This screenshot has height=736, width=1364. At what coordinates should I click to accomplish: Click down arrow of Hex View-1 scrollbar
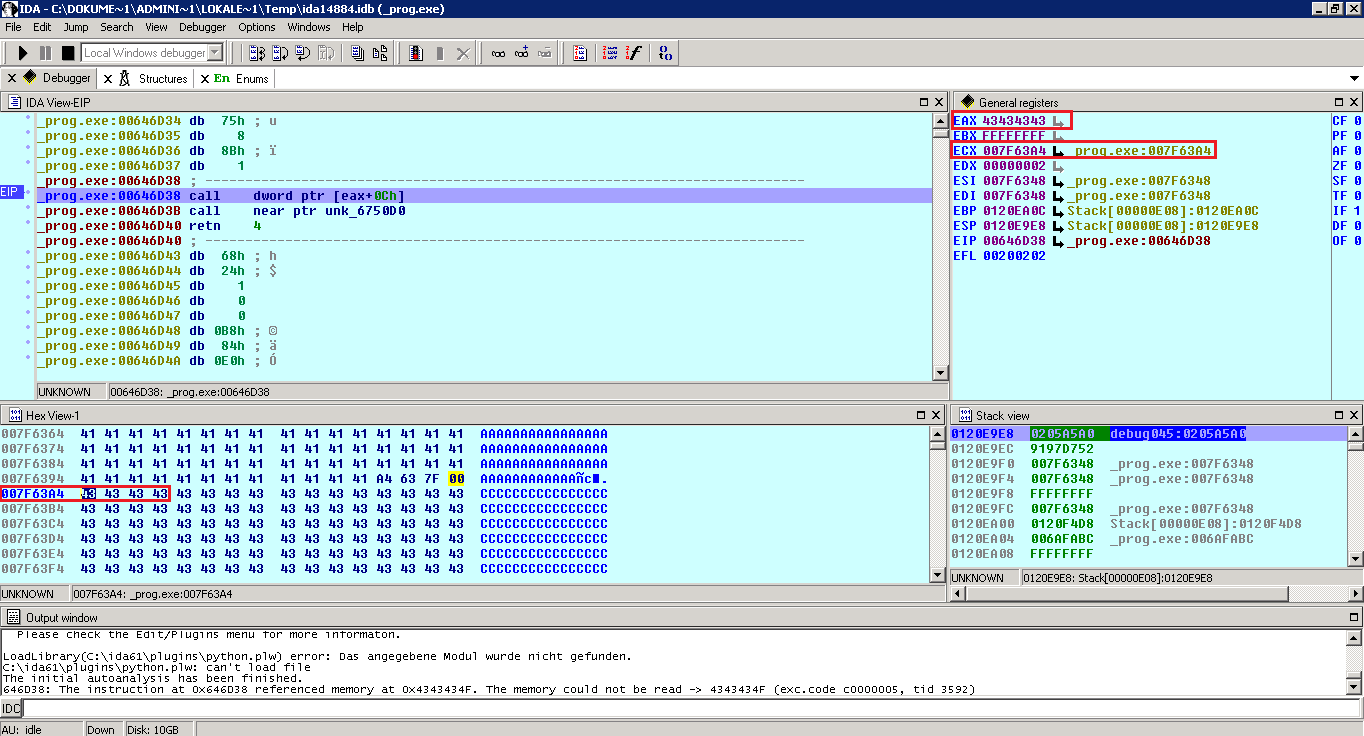[x=937, y=574]
